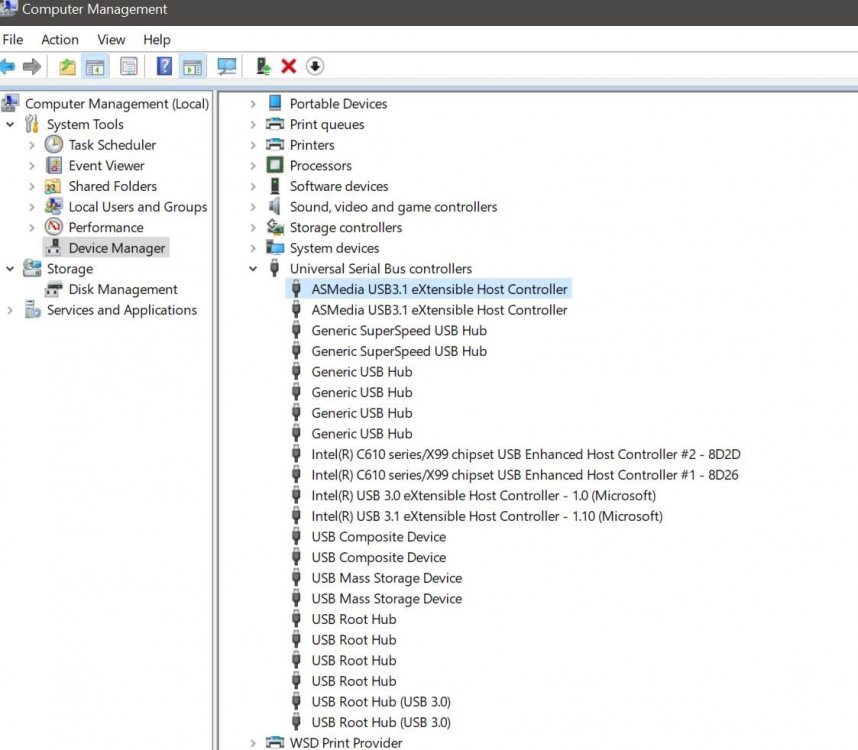Click the Processors chip icon
This screenshot has width=858, height=750.
pos(275,165)
